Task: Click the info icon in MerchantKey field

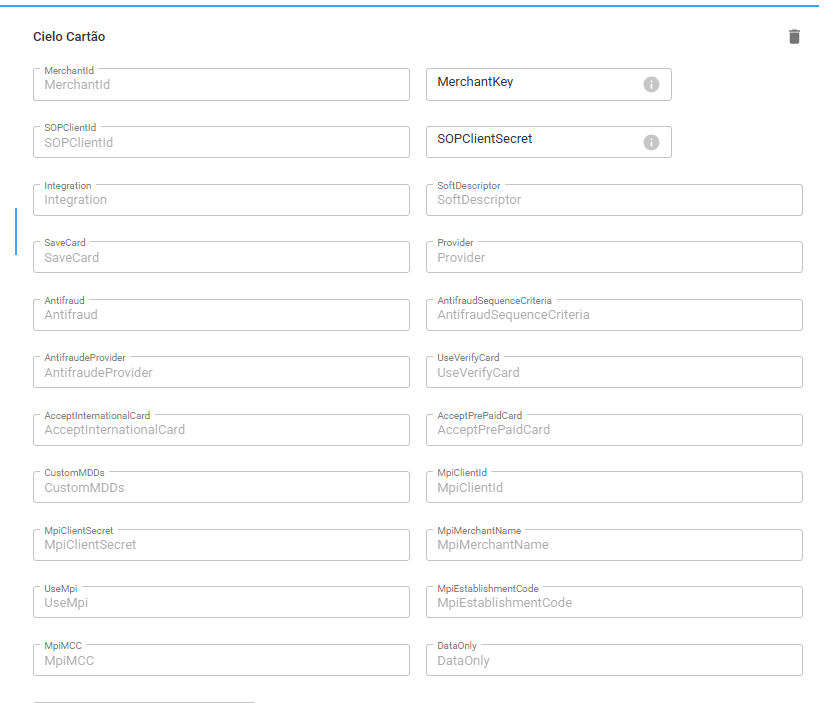Action: click(651, 84)
